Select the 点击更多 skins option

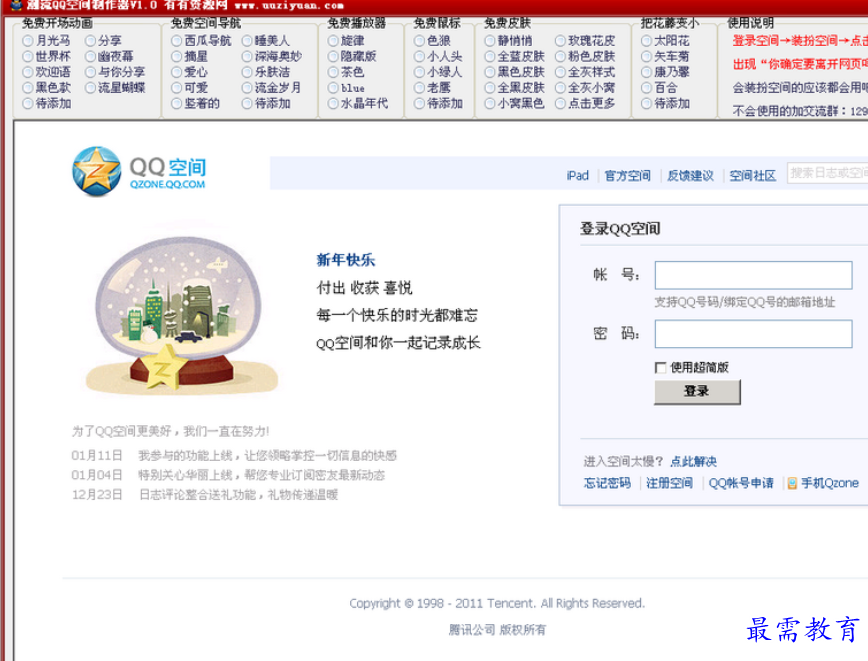tap(560, 104)
